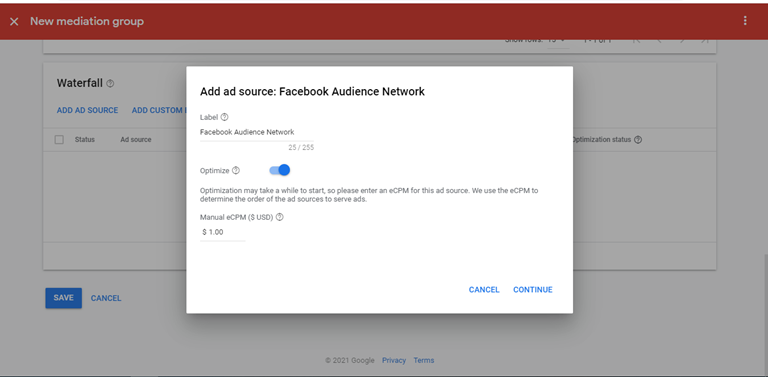Open help icon beside Label field

pos(224,117)
